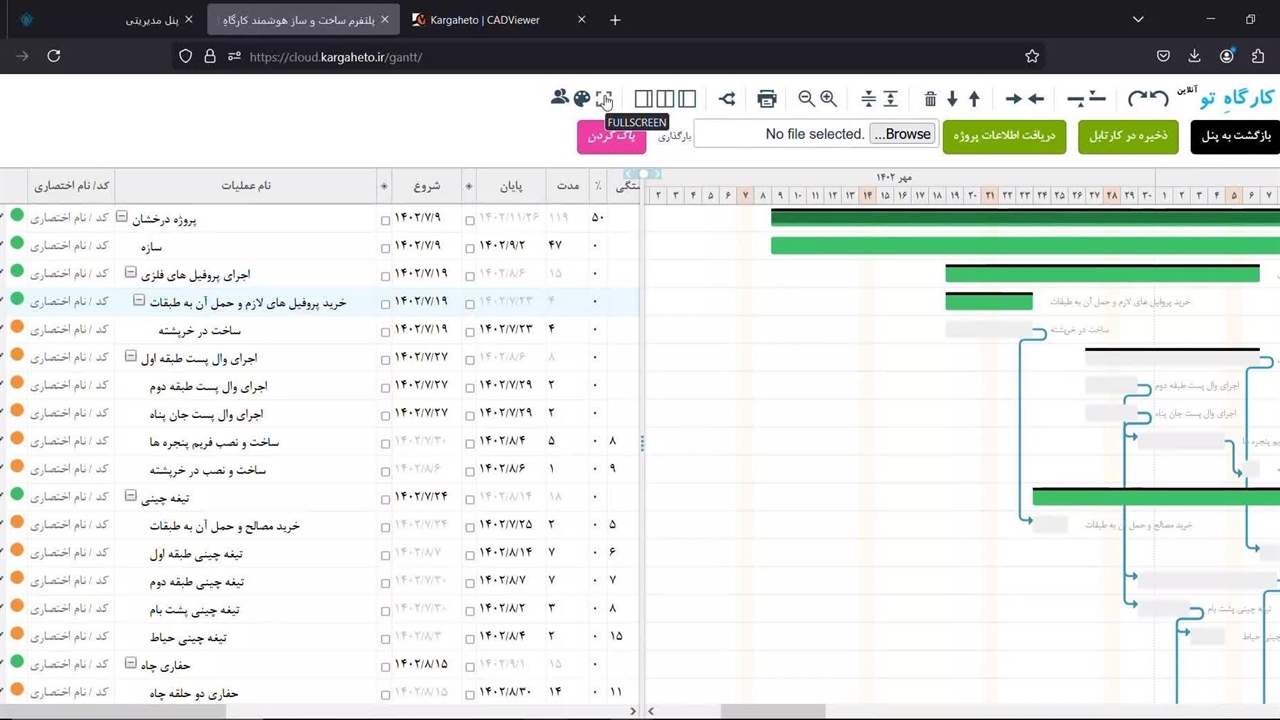This screenshot has width=1280, height=720.
Task: Zoom out the Gantt timeline
Action: [806, 98]
